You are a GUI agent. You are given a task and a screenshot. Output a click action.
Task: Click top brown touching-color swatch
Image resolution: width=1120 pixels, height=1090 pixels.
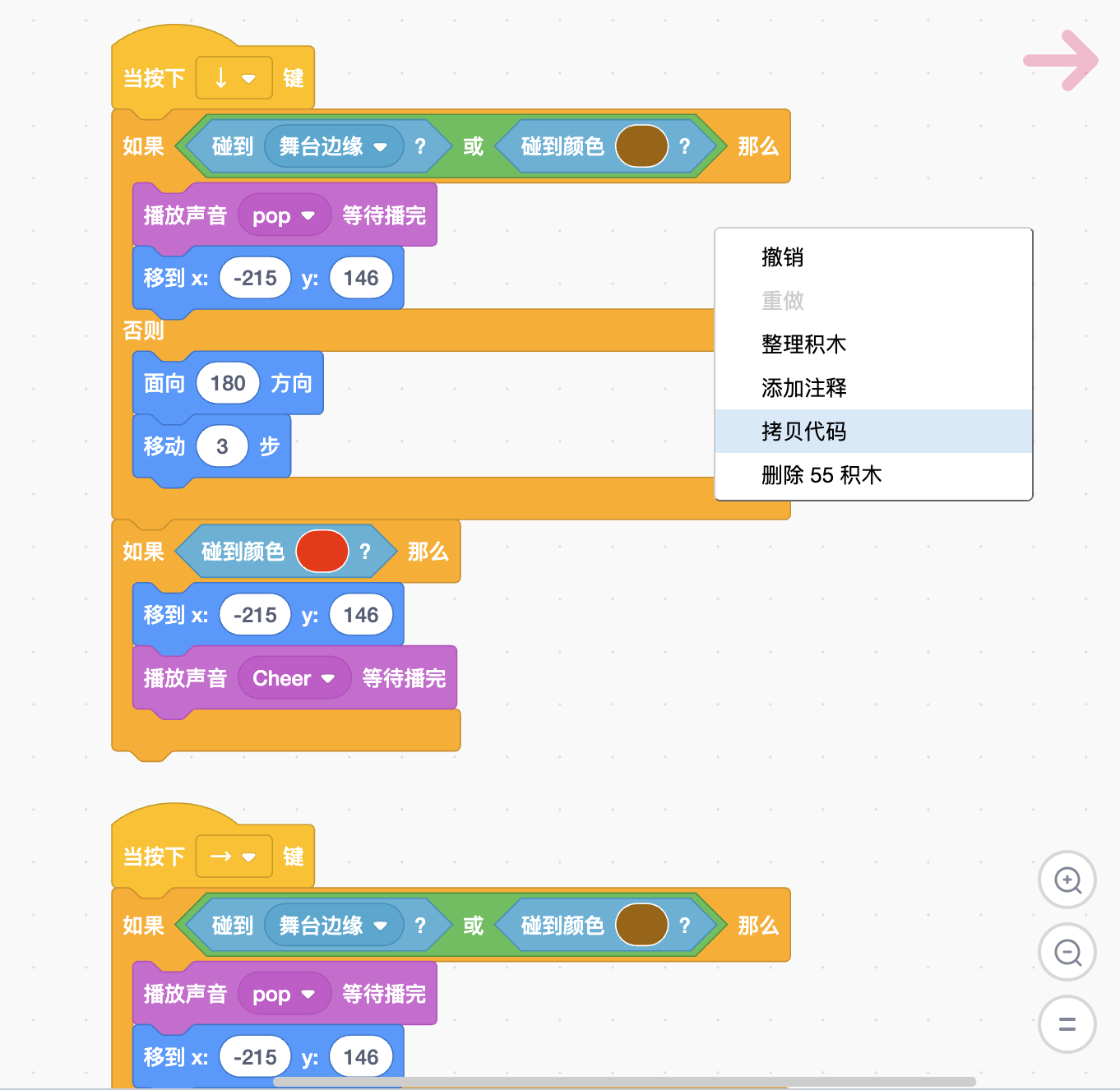[641, 146]
